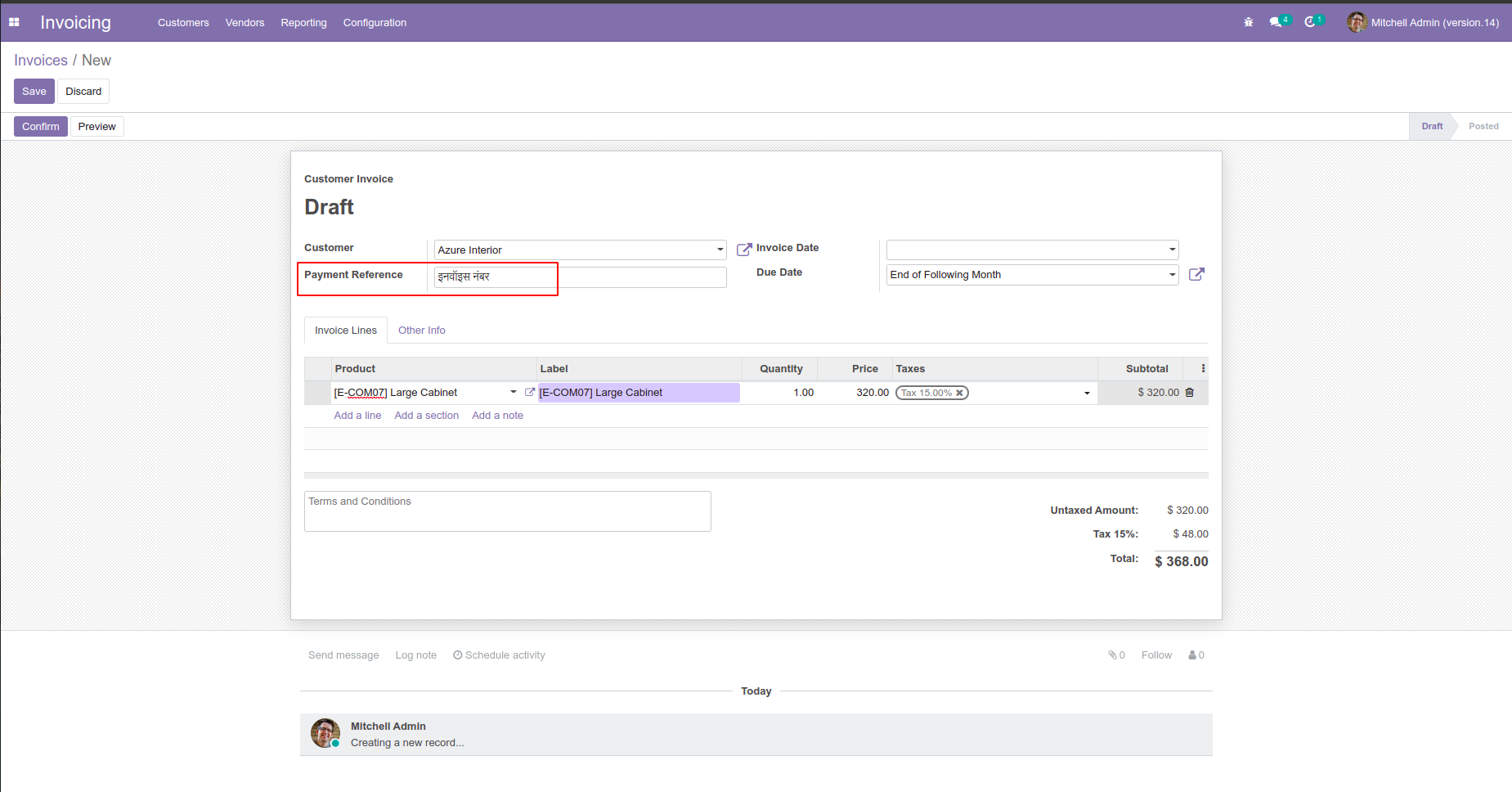Click the Terms and Conditions field
The image size is (1512, 792).
point(507,511)
